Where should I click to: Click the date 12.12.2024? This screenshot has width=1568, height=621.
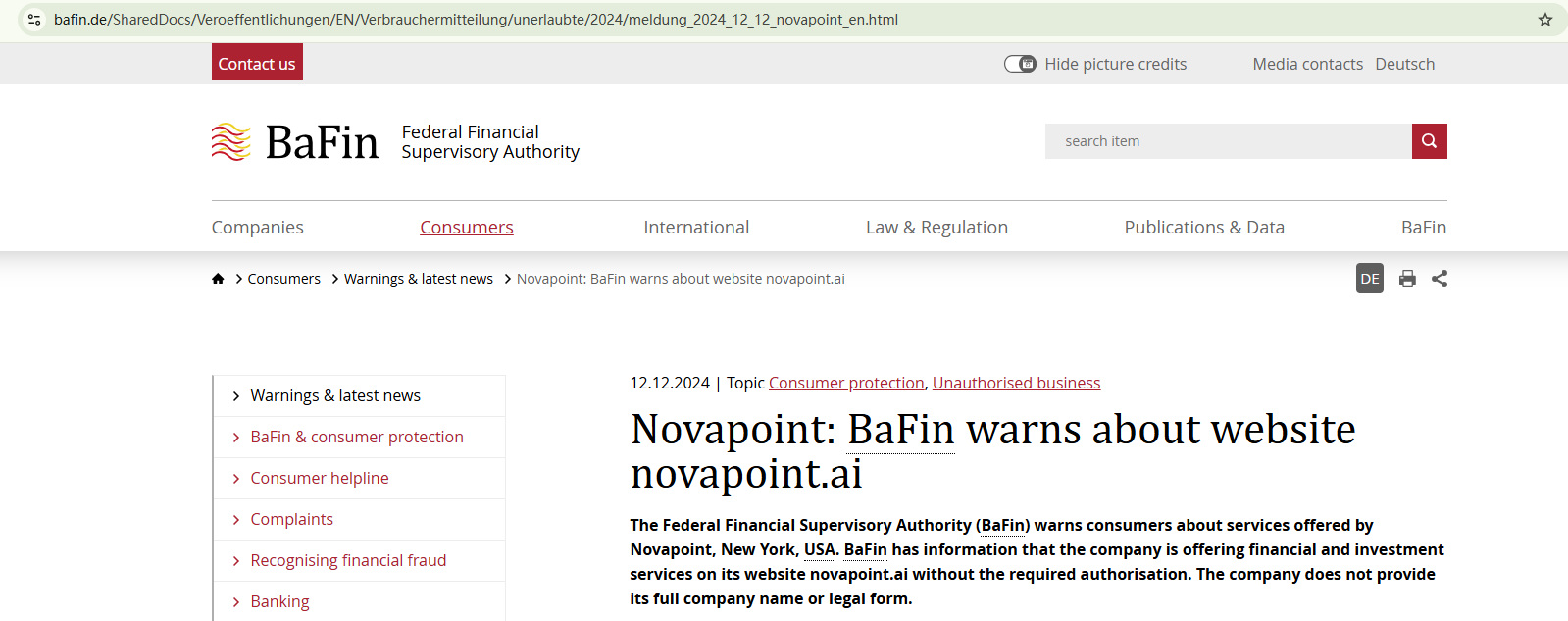(x=670, y=383)
